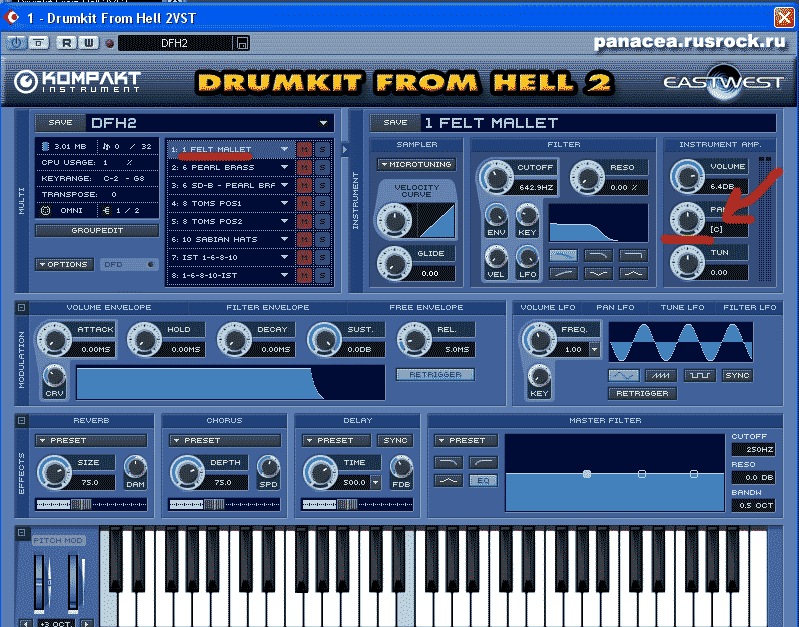
Task: Click the octave down arrow below pitch wheels
Action: [x=26, y=623]
